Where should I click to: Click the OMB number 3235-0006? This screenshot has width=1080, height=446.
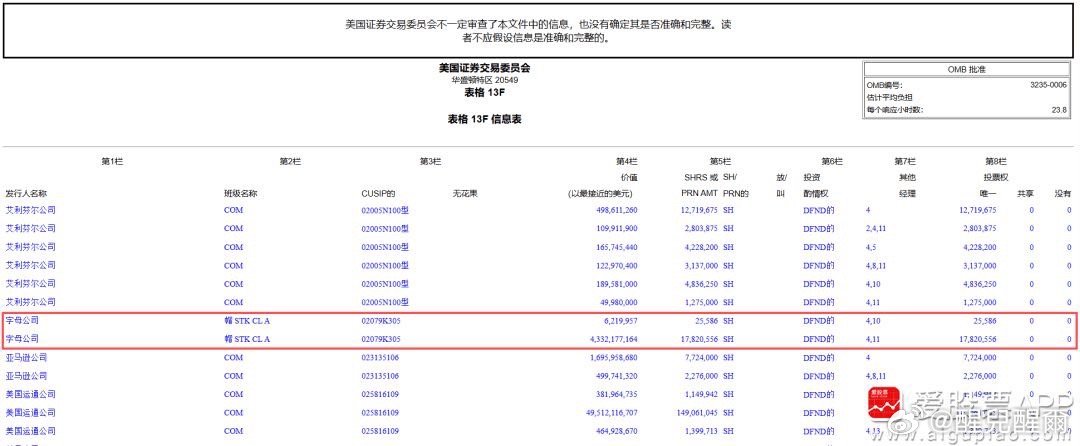(x=1048, y=85)
